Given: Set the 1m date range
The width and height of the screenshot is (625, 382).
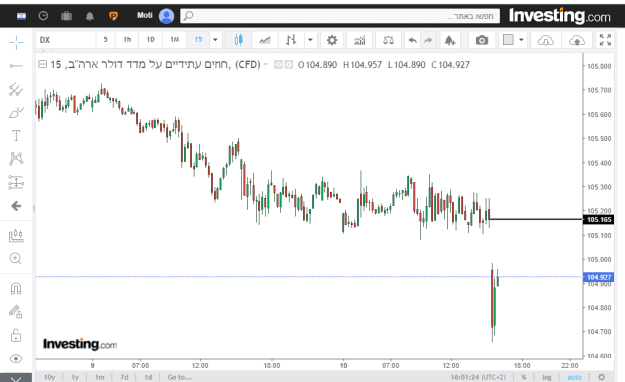Looking at the screenshot, I should (100, 377).
